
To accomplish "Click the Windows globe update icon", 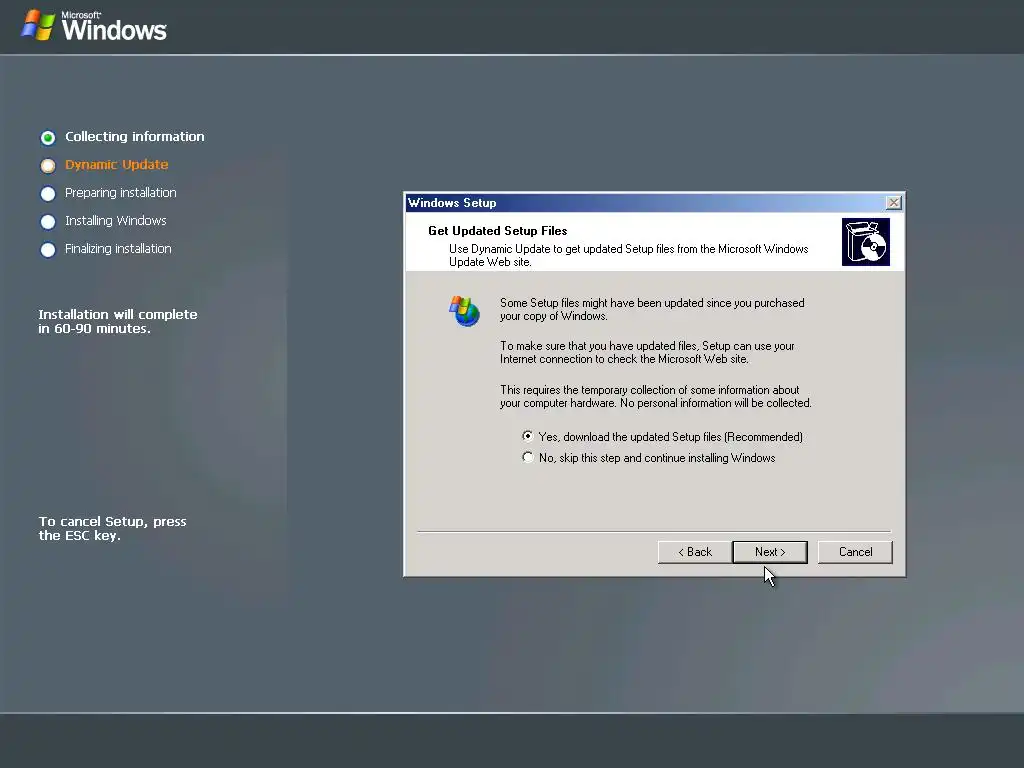I will (x=464, y=311).
